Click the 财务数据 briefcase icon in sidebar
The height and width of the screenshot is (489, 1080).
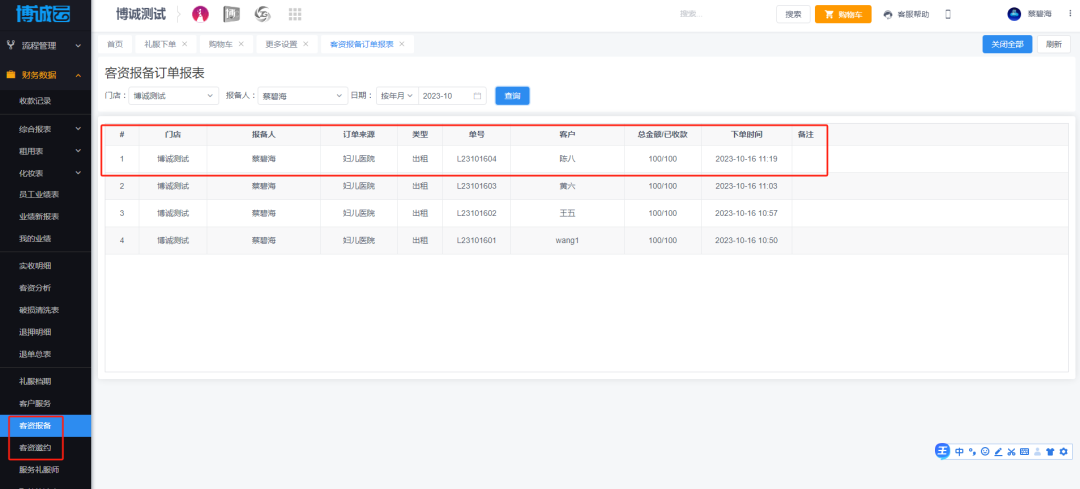coord(11,74)
